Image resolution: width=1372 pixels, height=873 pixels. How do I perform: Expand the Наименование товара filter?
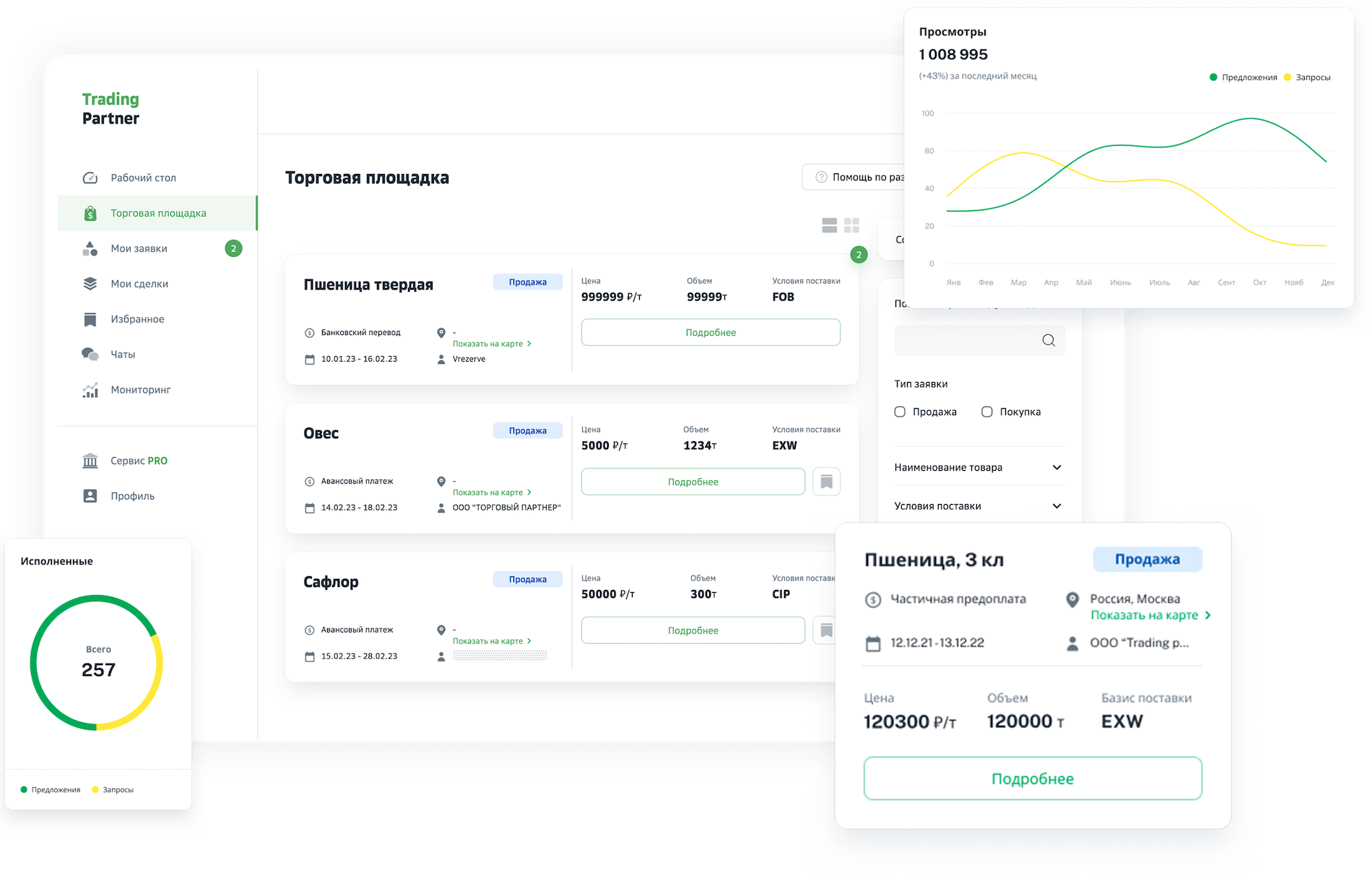tap(979, 467)
